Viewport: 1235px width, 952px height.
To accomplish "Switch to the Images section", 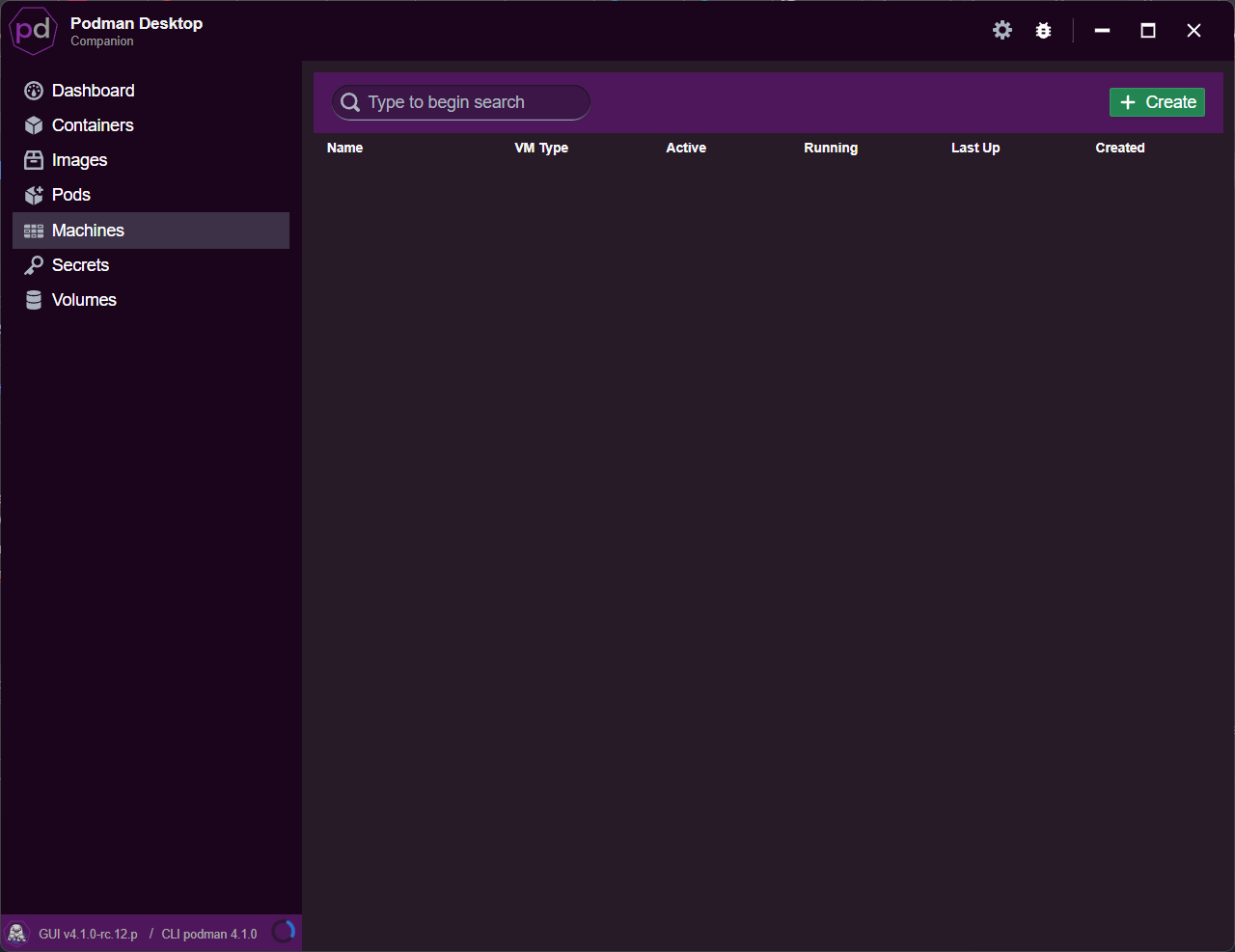I will (151, 160).
